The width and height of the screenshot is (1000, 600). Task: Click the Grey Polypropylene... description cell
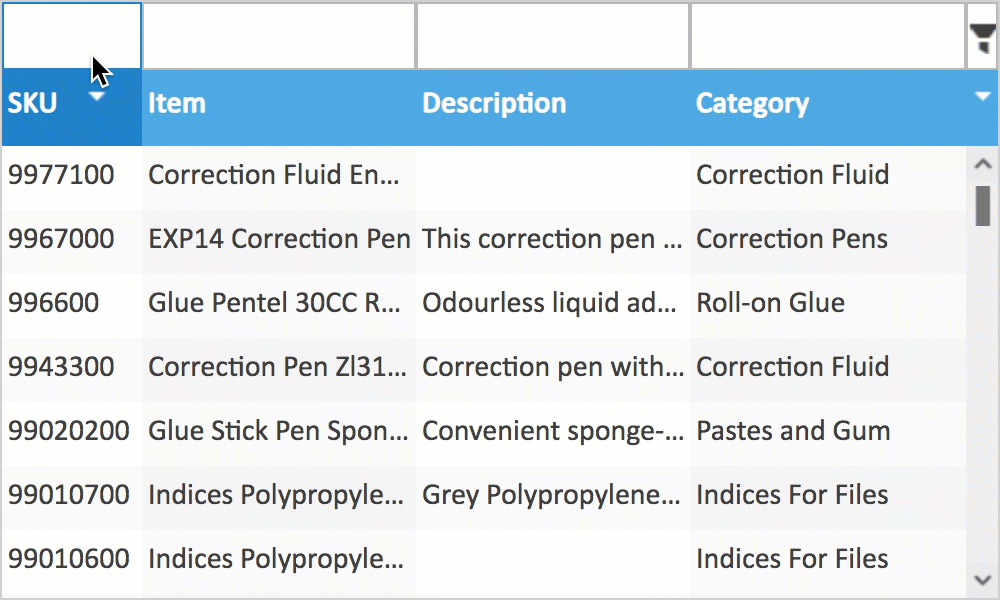pos(551,495)
